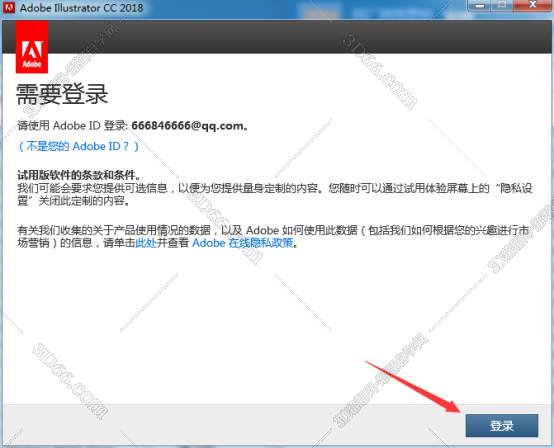Minimize the Adobe Illustrator CC 2018 window
Screen dimensions: 554x448
coord(480,5)
